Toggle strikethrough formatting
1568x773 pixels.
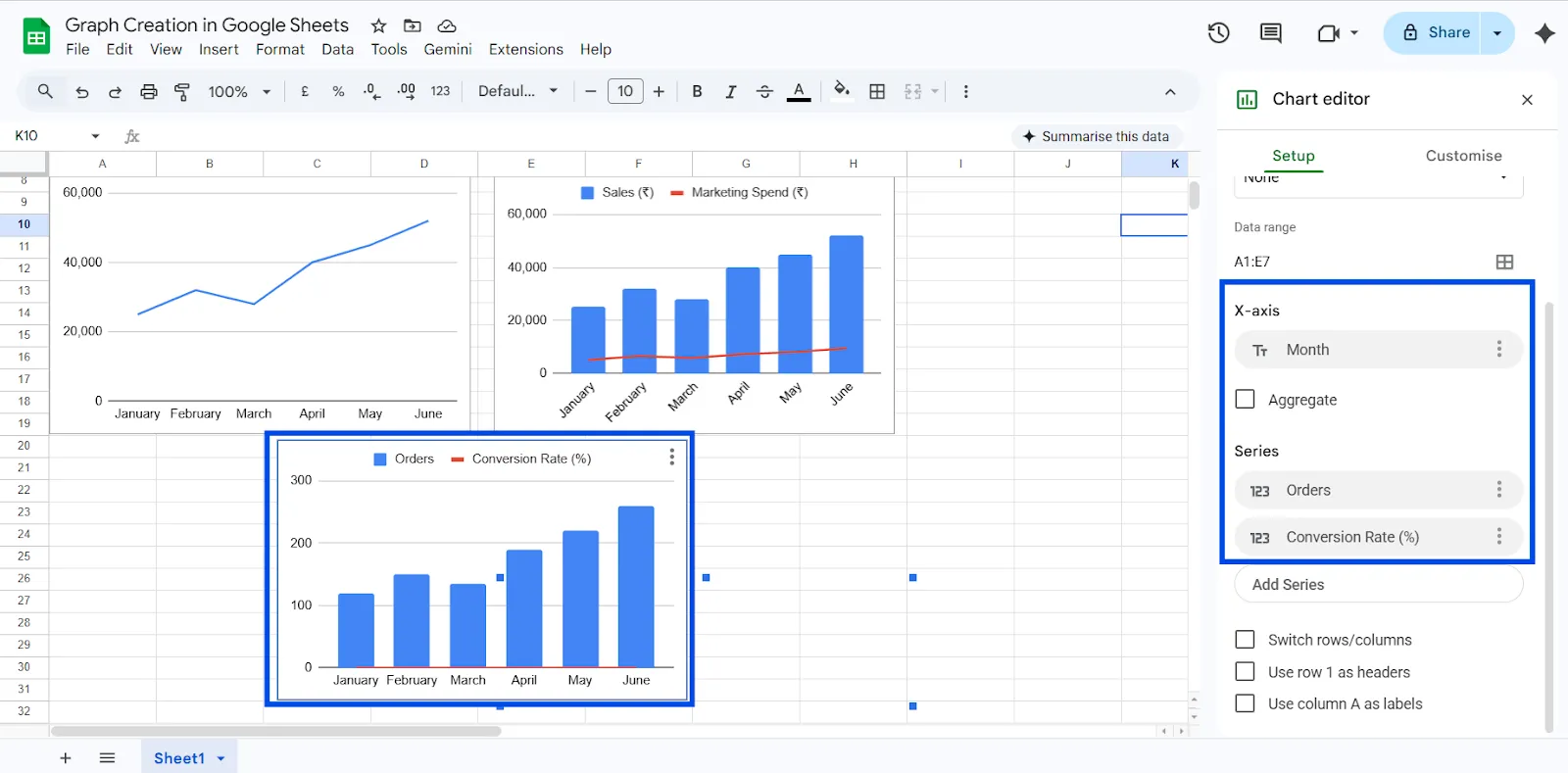click(x=764, y=91)
